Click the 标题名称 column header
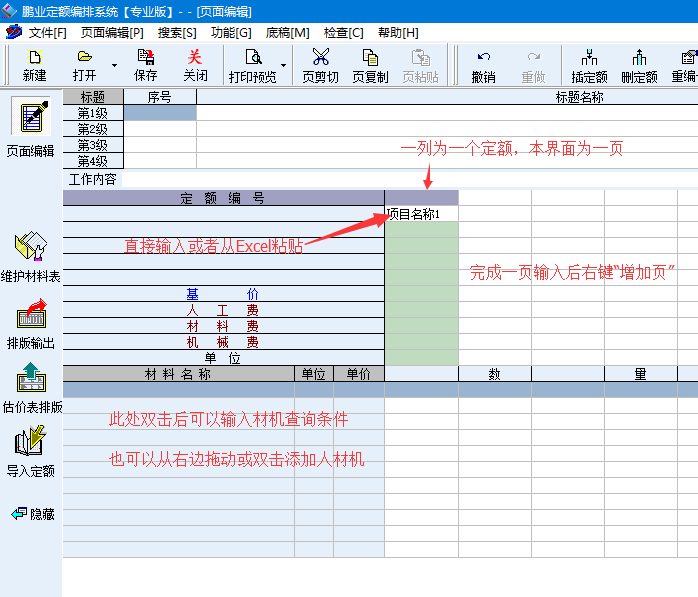 coord(447,97)
